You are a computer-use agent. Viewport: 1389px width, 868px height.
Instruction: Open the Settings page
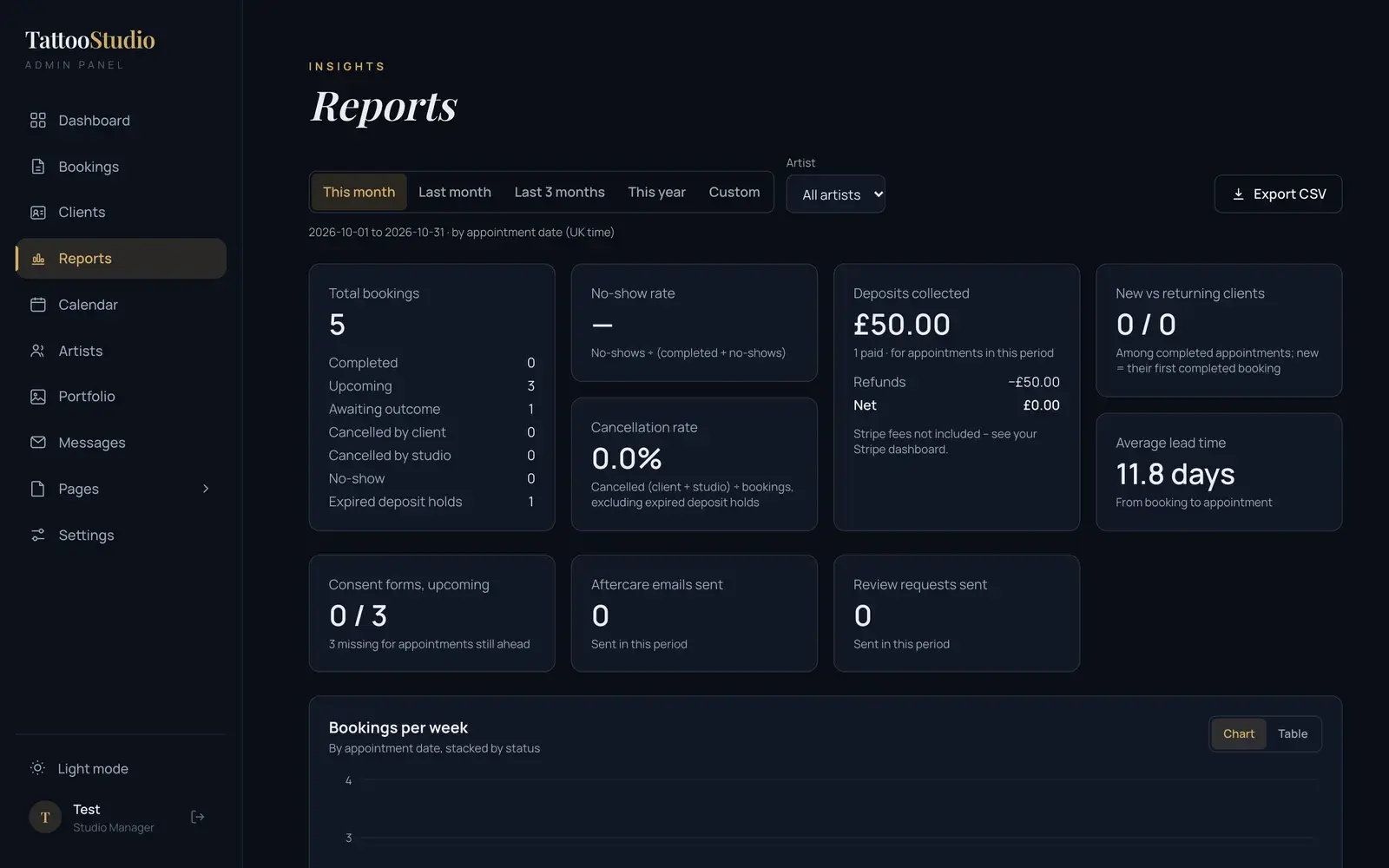point(121,535)
